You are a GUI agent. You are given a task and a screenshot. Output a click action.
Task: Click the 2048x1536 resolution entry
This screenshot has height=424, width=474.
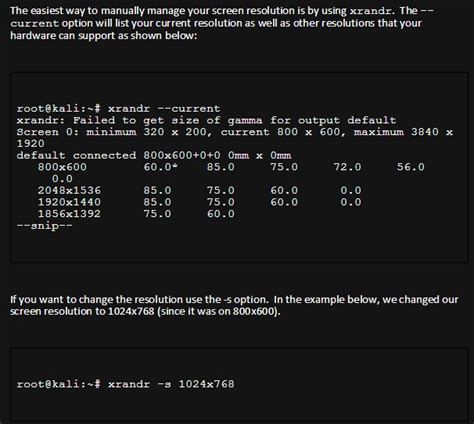pos(69,190)
